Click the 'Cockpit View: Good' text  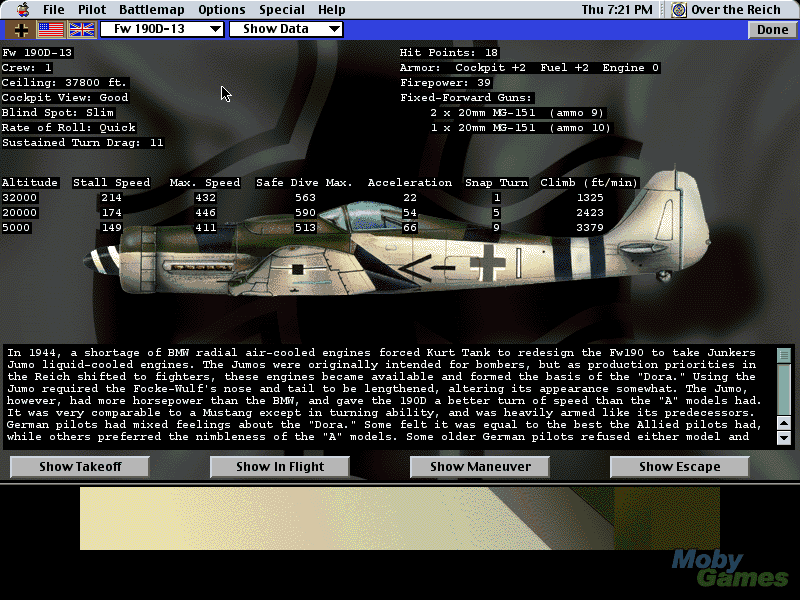(65, 97)
